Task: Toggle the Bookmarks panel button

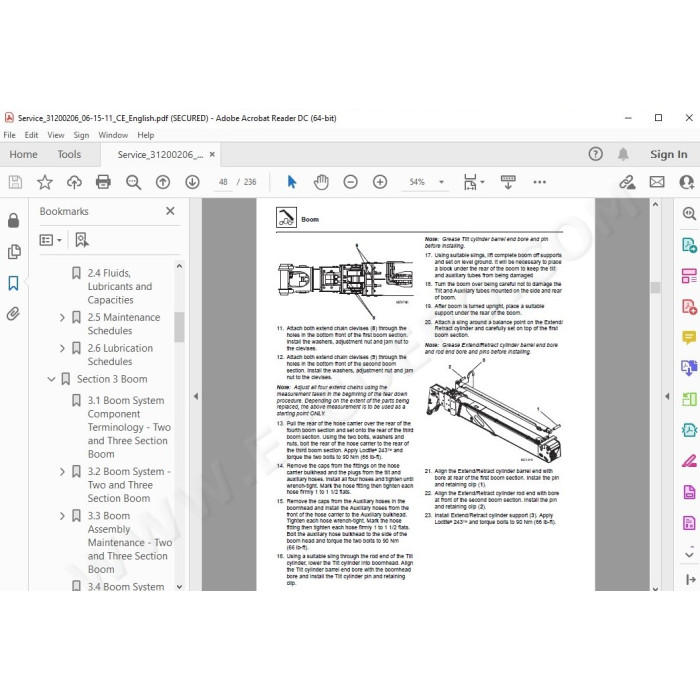Action: 13,283
